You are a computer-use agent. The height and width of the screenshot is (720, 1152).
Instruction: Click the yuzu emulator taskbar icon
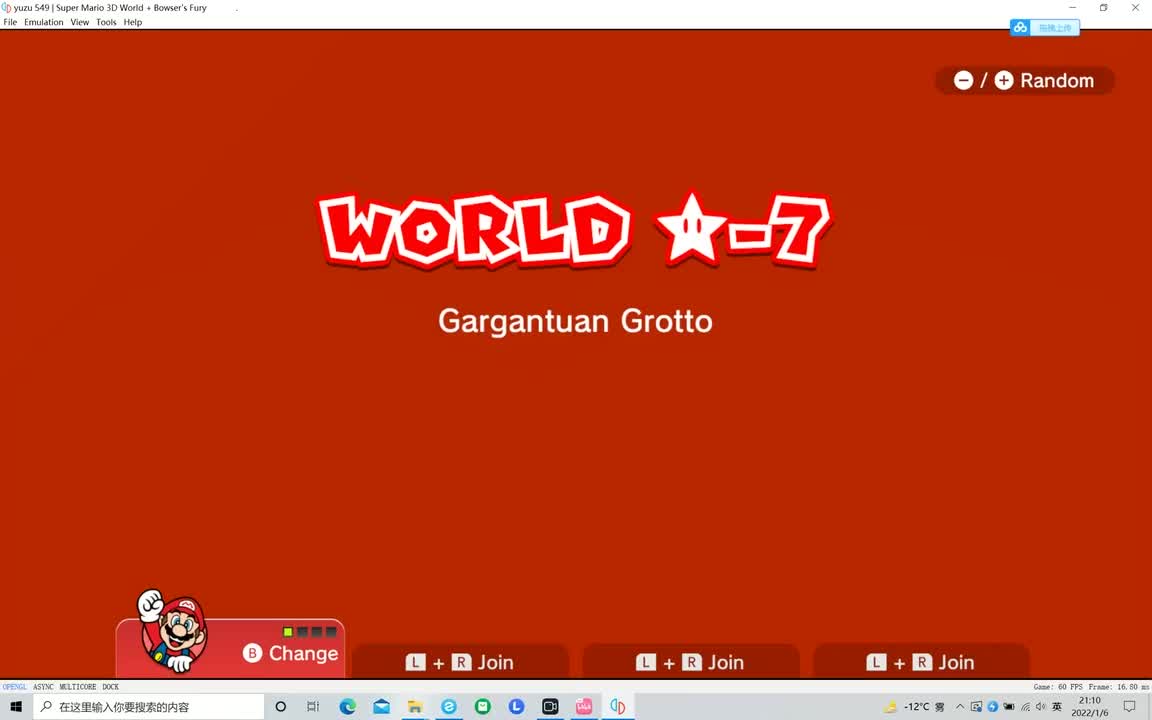tap(618, 707)
